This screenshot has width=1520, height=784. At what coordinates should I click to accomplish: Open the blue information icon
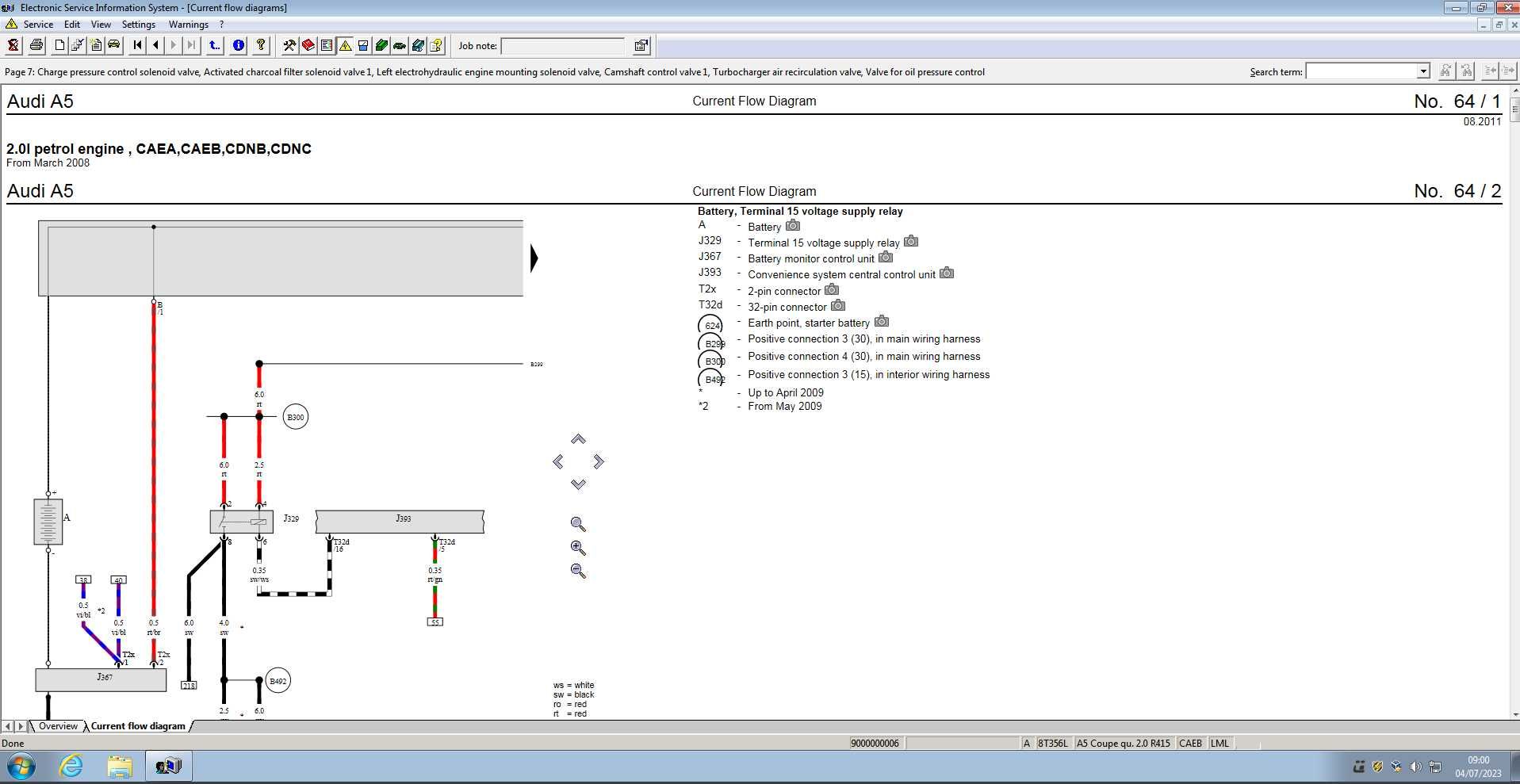pos(238,45)
